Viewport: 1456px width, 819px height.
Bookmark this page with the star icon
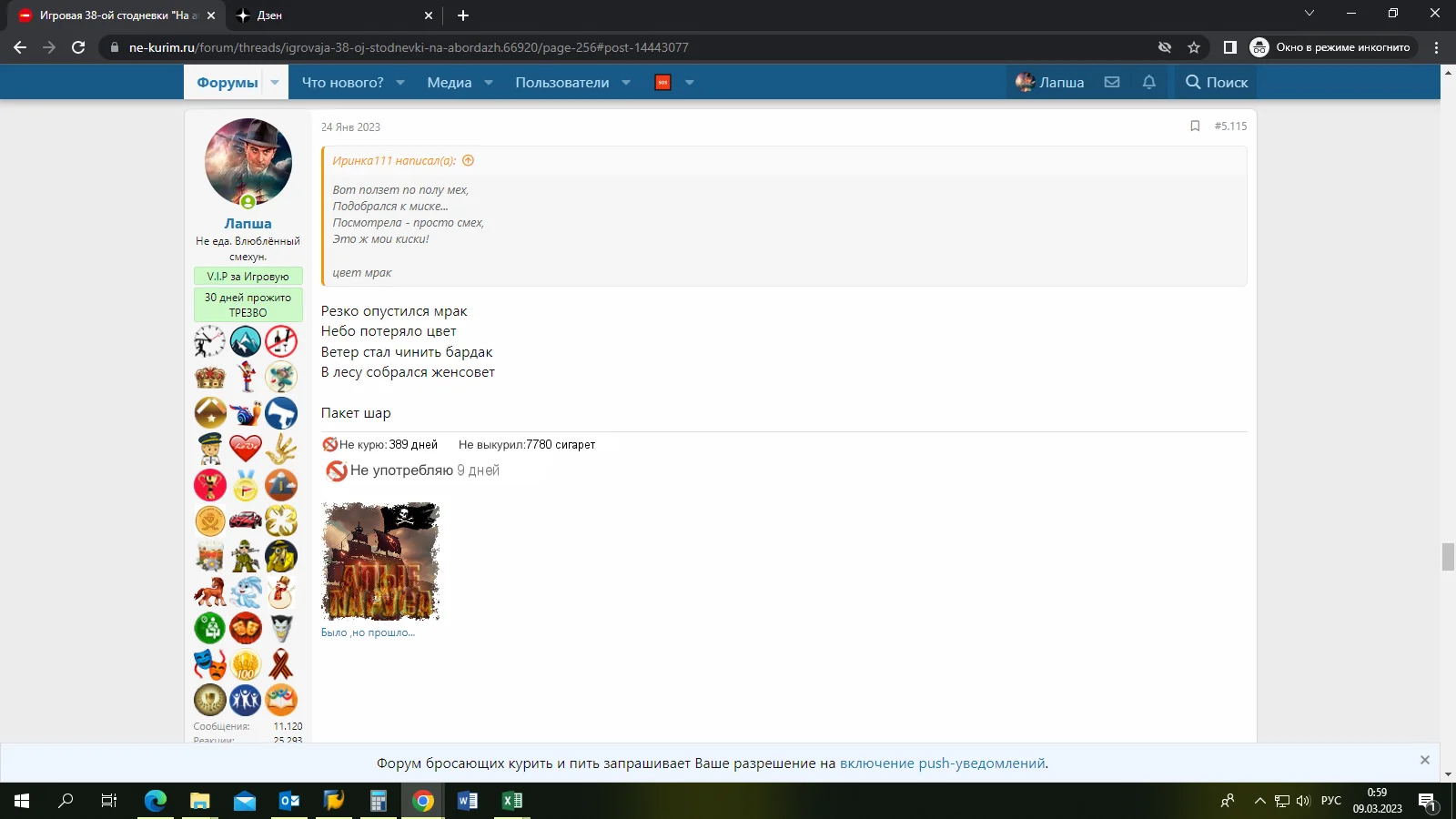(1194, 47)
